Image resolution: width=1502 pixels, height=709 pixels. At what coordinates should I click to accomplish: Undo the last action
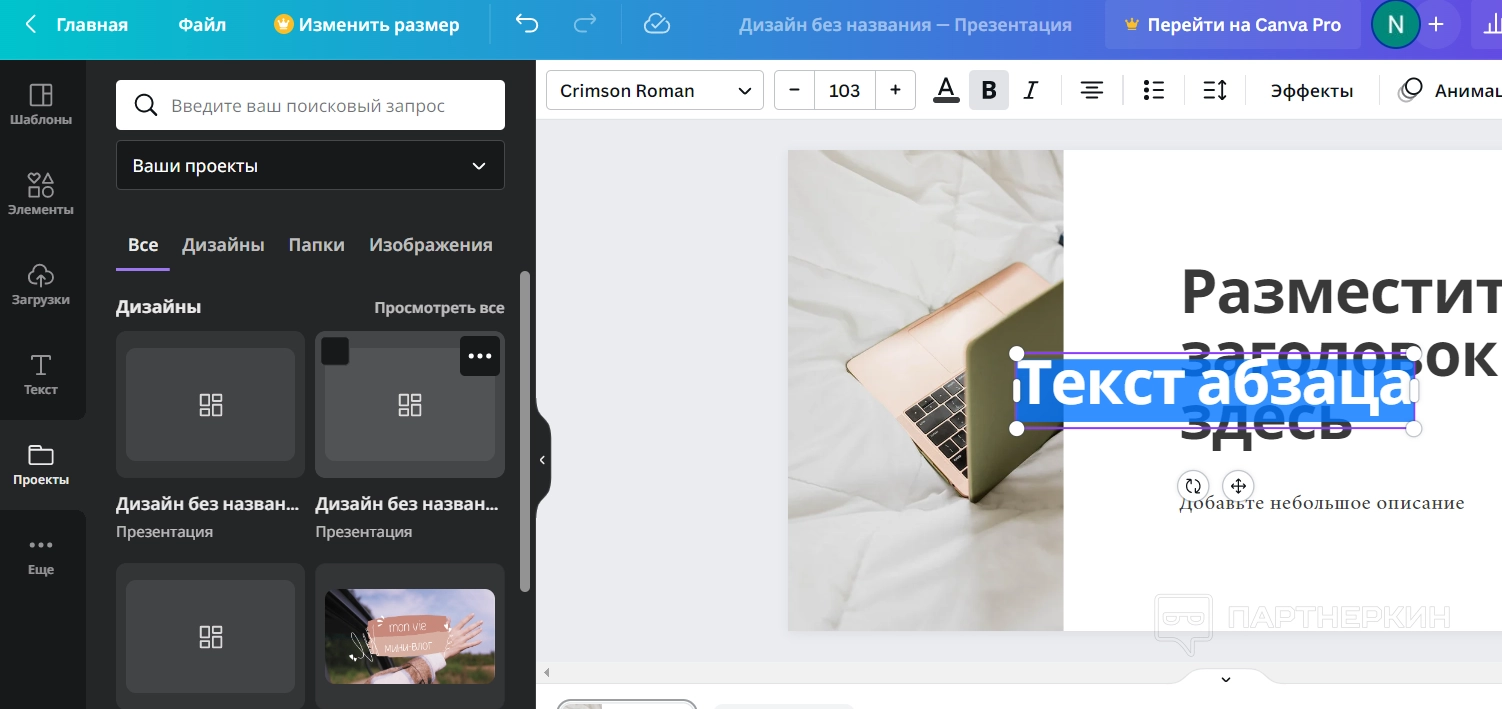point(527,25)
